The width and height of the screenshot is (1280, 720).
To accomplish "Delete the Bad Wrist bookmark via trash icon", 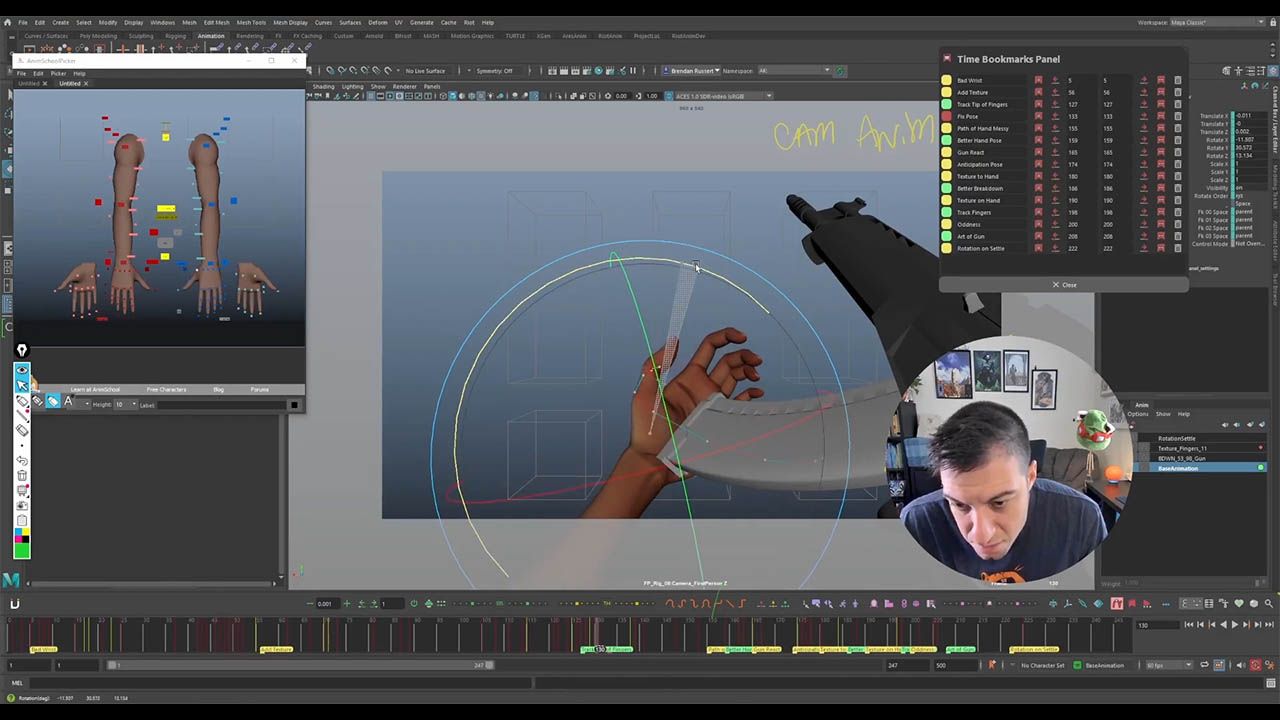I will (1177, 80).
